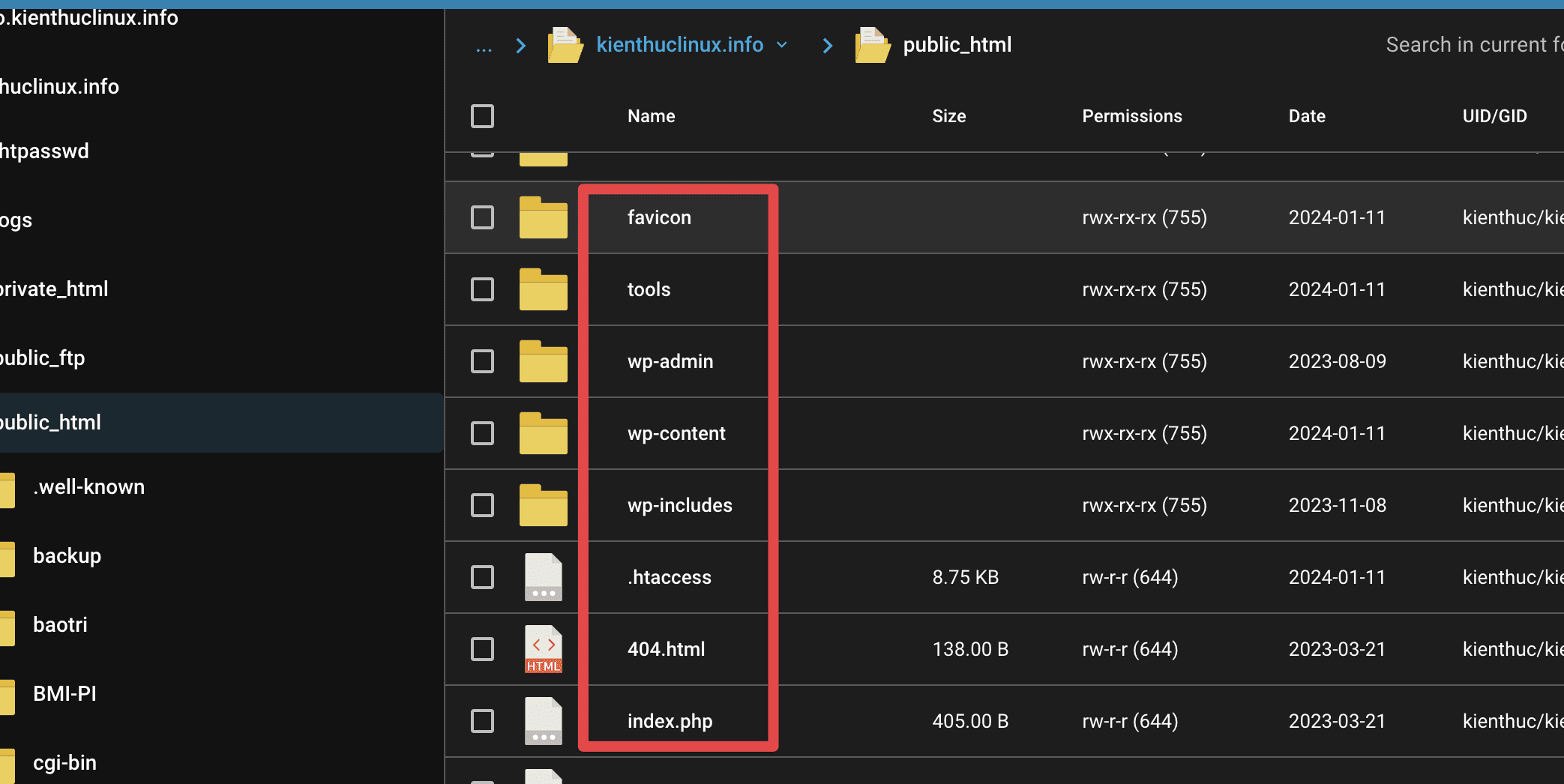The image size is (1564, 784).
Task: Open the wp-content folder name
Action: pos(676,433)
